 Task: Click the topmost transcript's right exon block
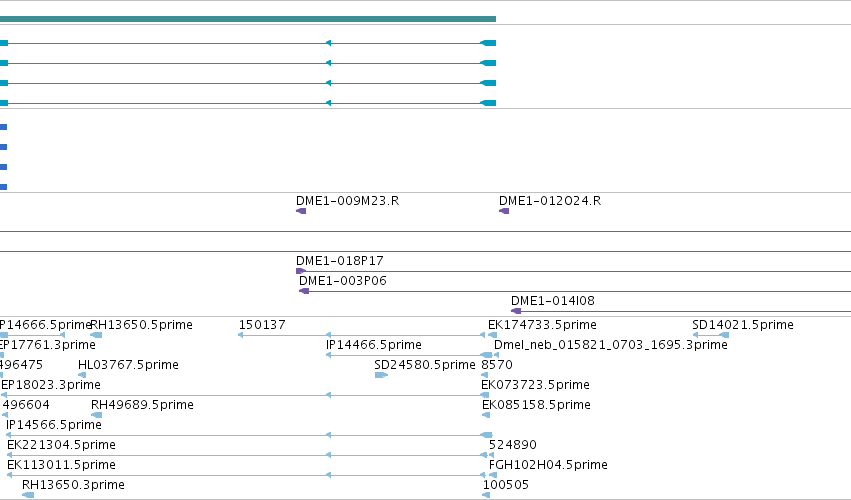pyautogui.click(x=488, y=43)
